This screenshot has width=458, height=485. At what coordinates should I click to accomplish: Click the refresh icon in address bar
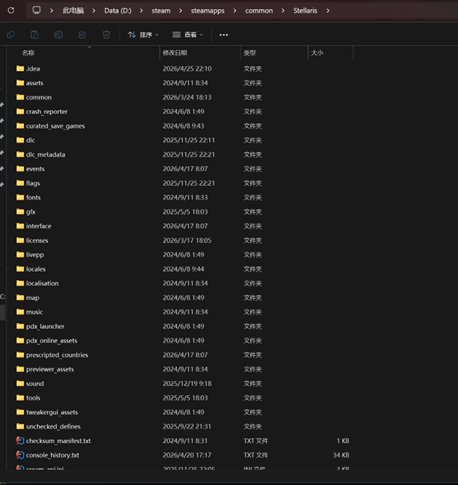(11, 11)
